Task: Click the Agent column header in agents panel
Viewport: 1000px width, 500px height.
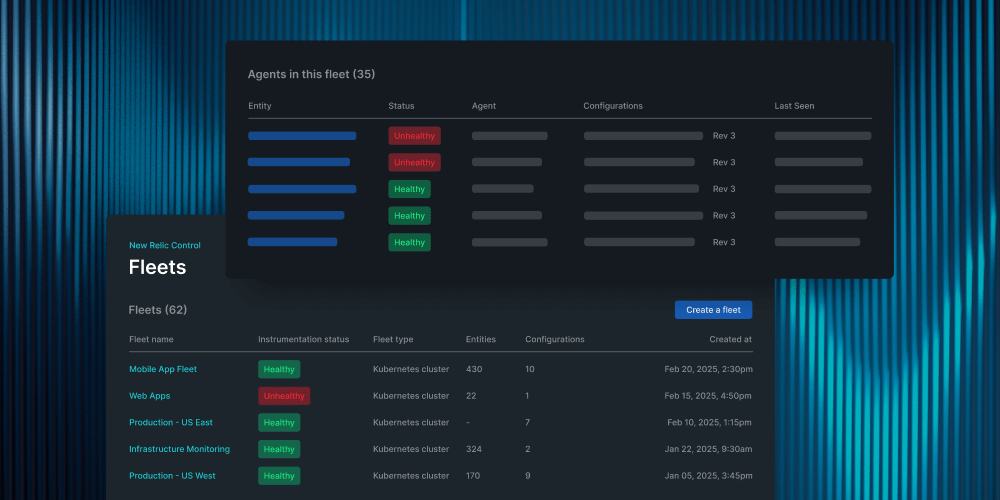Action: 483,106
